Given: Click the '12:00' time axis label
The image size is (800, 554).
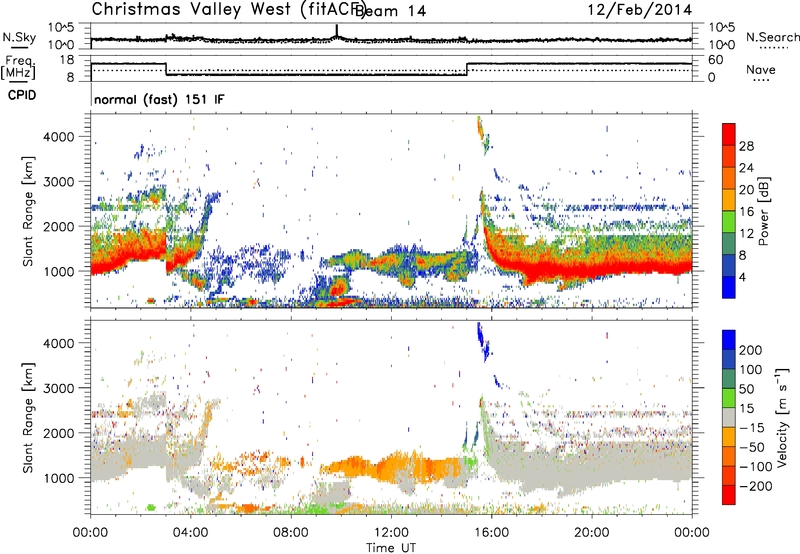Looking at the screenshot, I should click(x=391, y=533).
